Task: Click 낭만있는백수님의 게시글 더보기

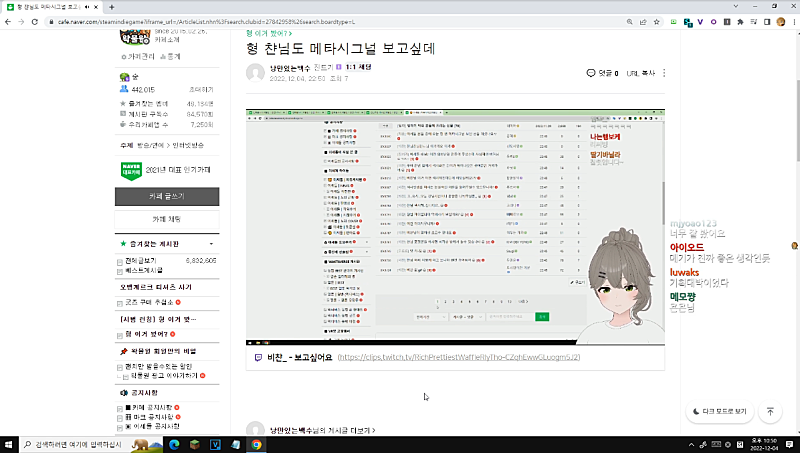Action: 322,431
